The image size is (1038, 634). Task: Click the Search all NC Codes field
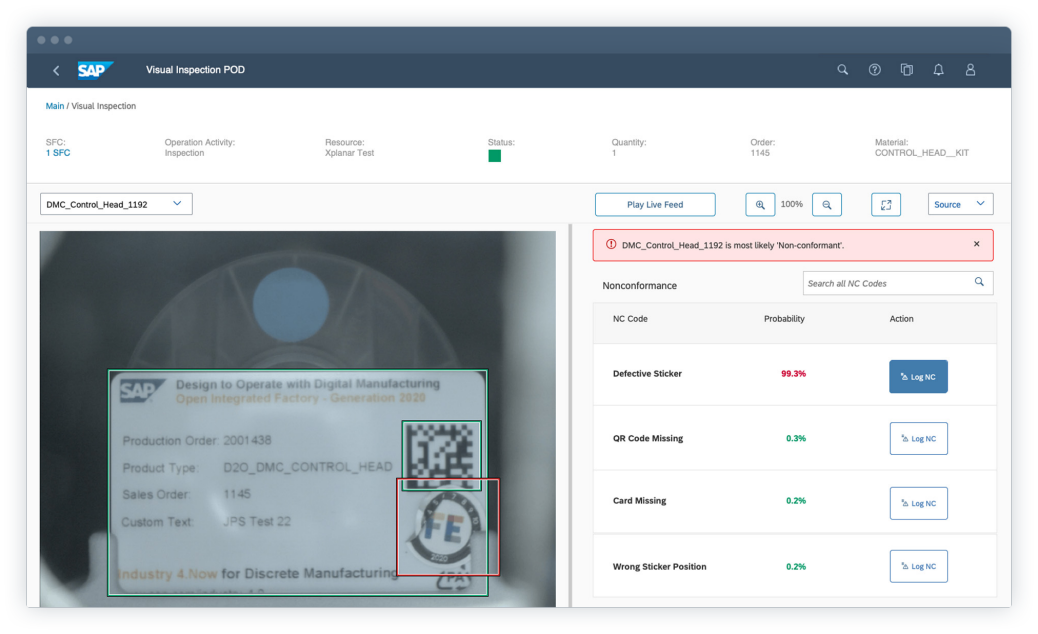(x=888, y=283)
